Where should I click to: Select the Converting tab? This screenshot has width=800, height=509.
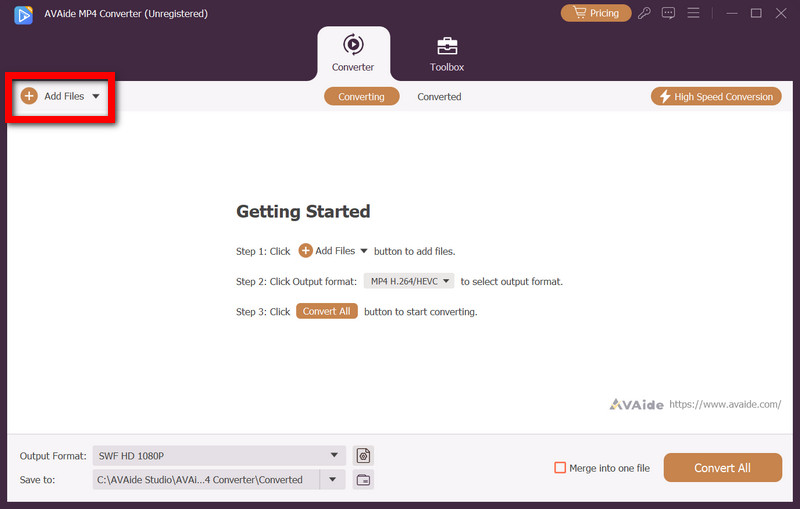point(361,97)
